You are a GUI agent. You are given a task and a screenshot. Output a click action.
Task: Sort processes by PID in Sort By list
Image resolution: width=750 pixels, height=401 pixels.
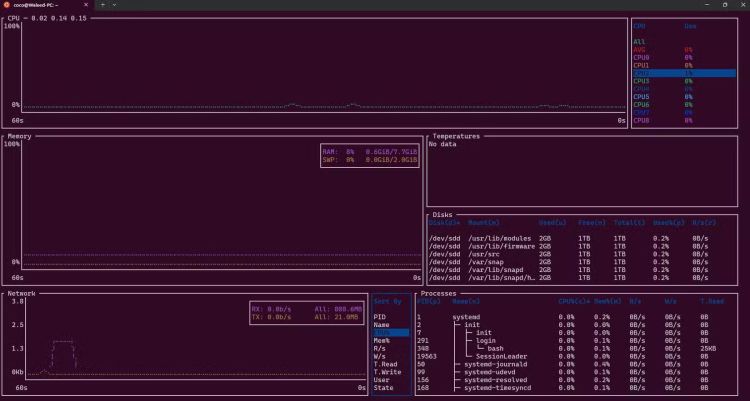tap(379, 317)
